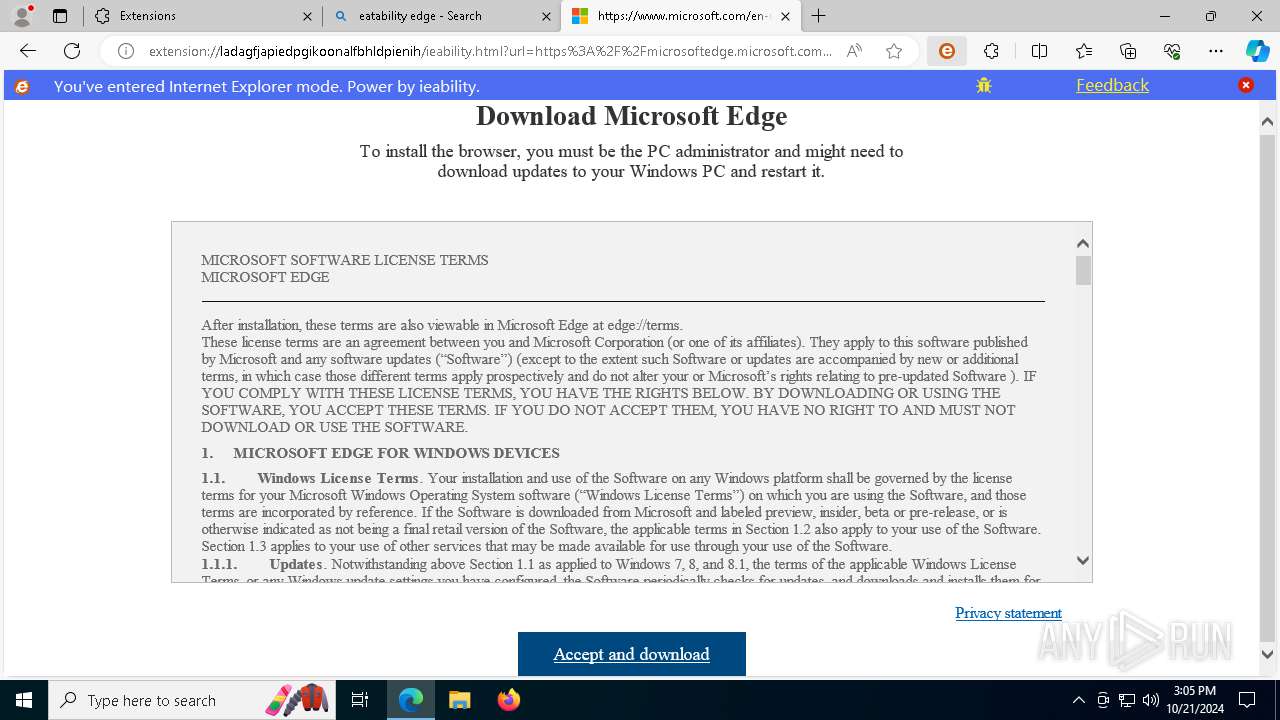Click the network tray icon
The image size is (1280, 720).
click(1127, 700)
